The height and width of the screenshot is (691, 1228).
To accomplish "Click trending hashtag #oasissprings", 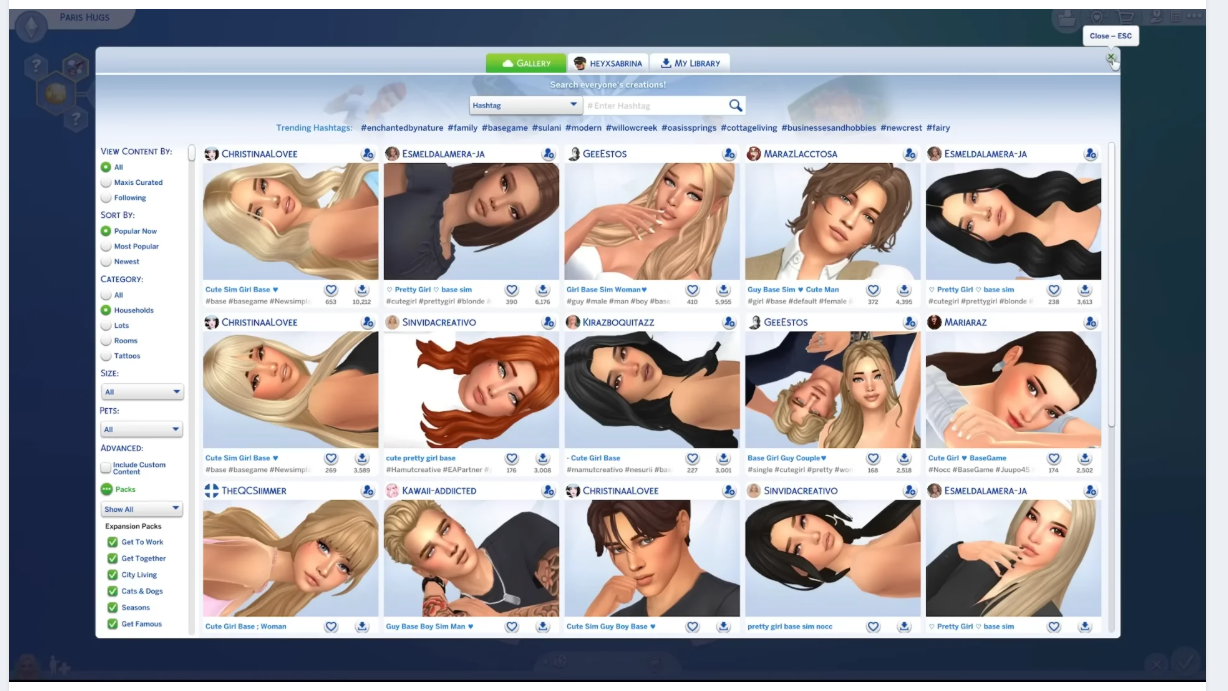I will click(x=691, y=128).
